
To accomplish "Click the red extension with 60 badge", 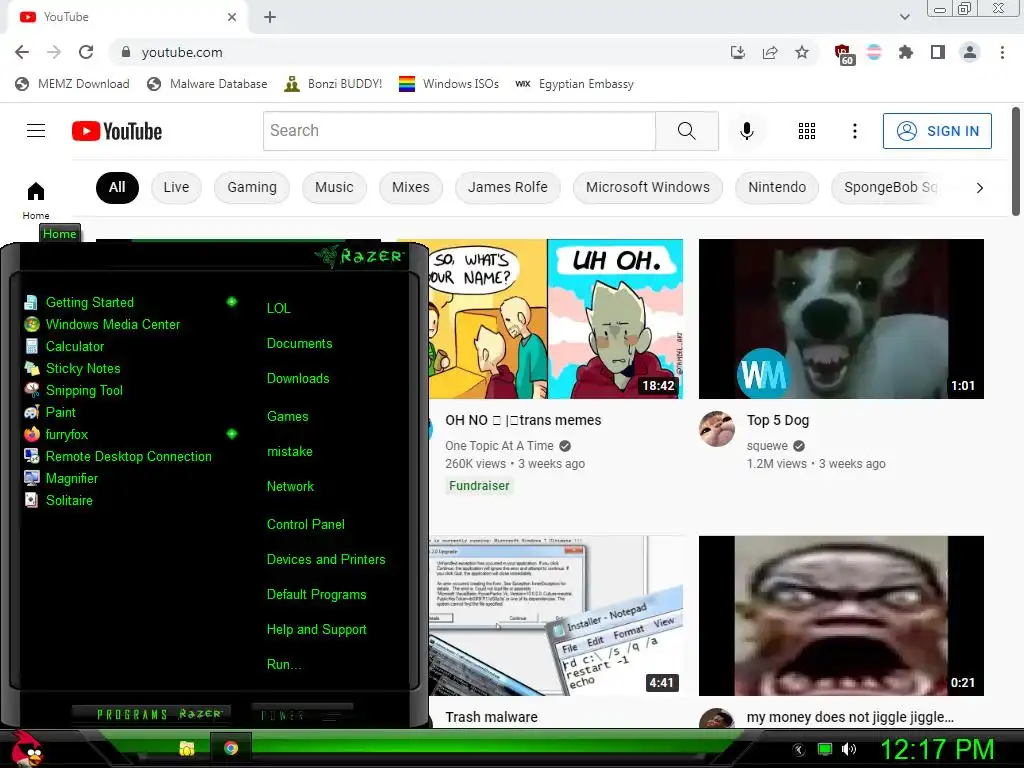I will [843, 53].
